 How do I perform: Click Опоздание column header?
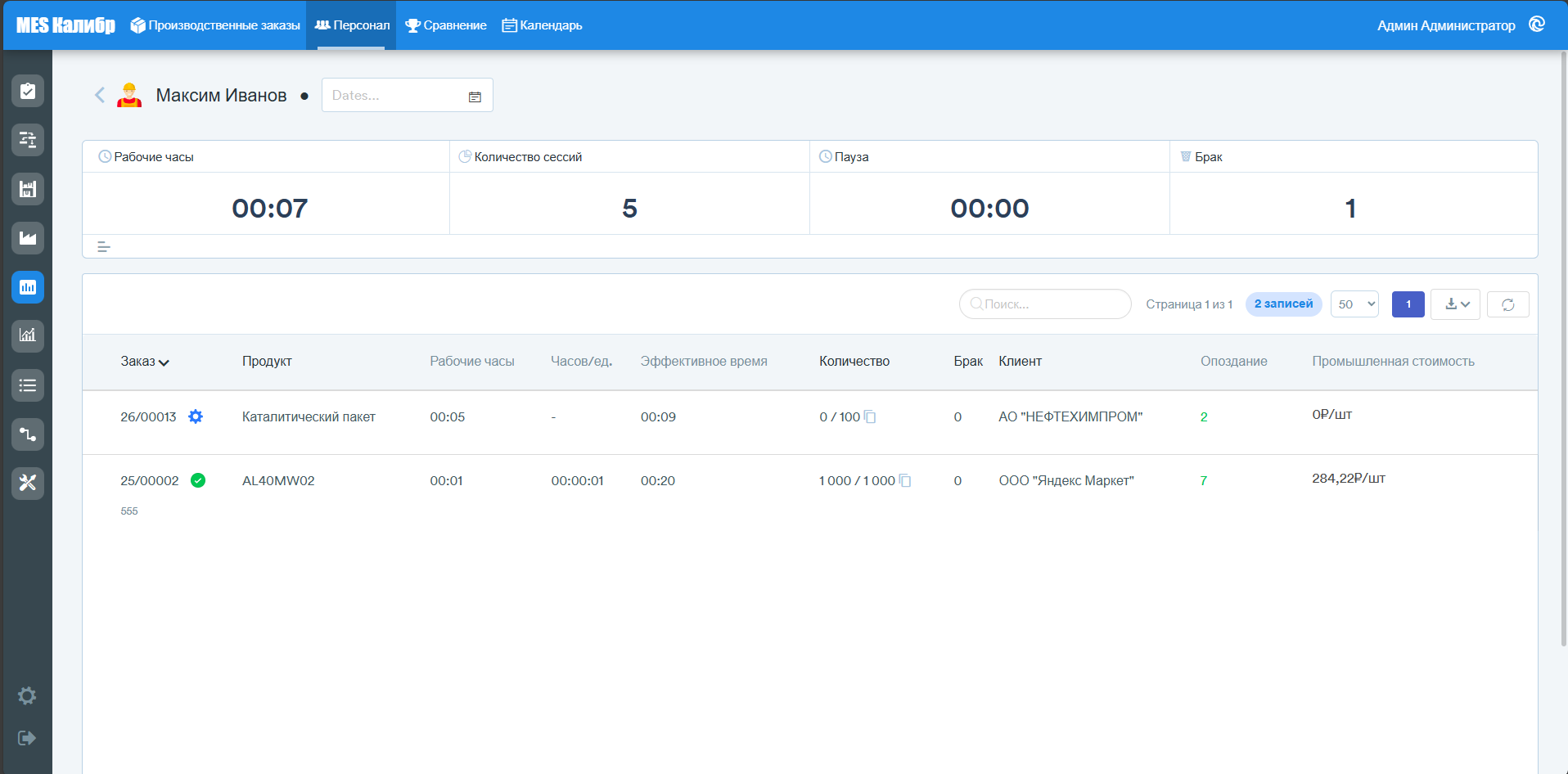[1233, 362]
